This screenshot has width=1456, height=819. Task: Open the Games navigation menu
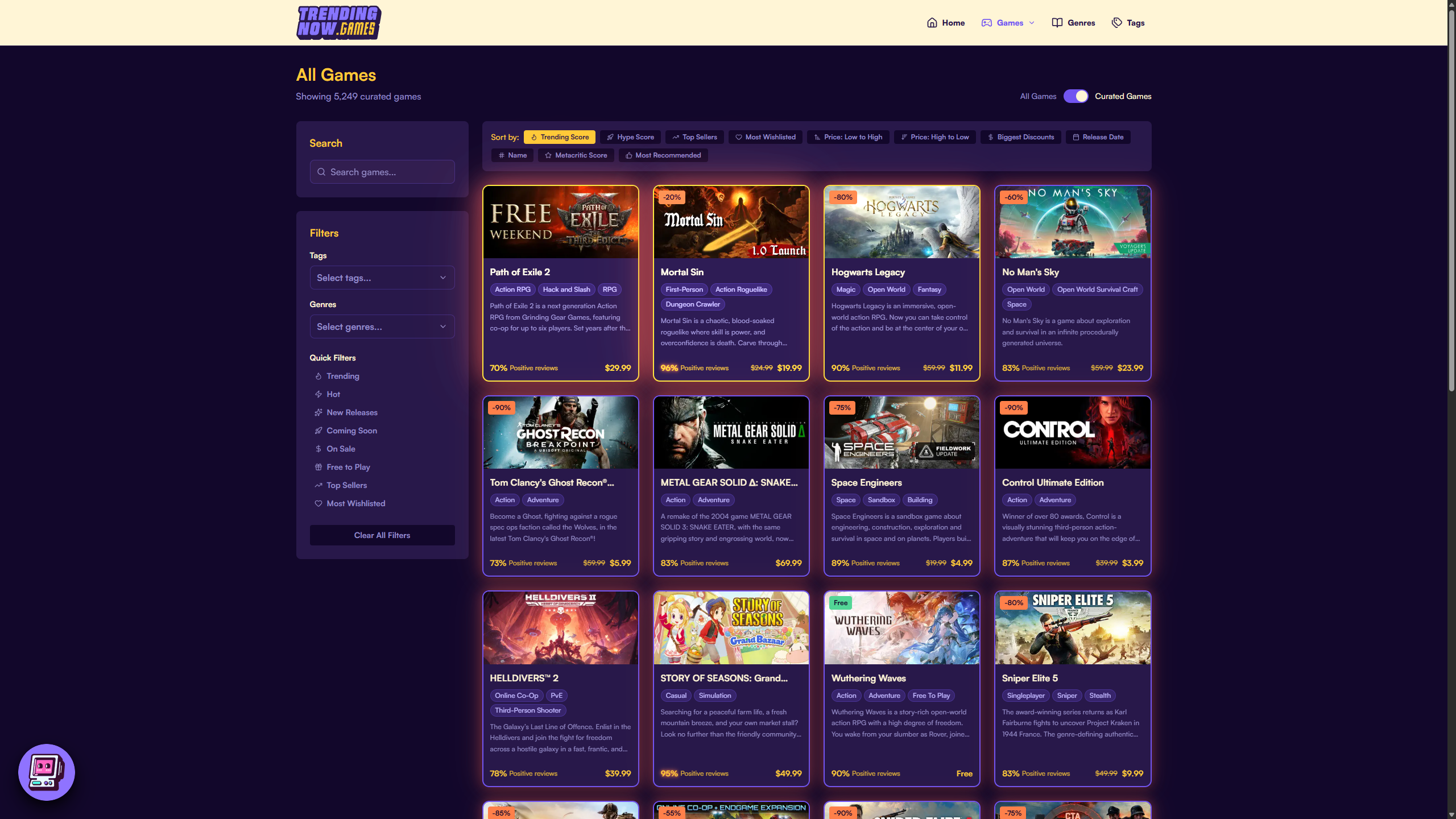pos(1008,23)
